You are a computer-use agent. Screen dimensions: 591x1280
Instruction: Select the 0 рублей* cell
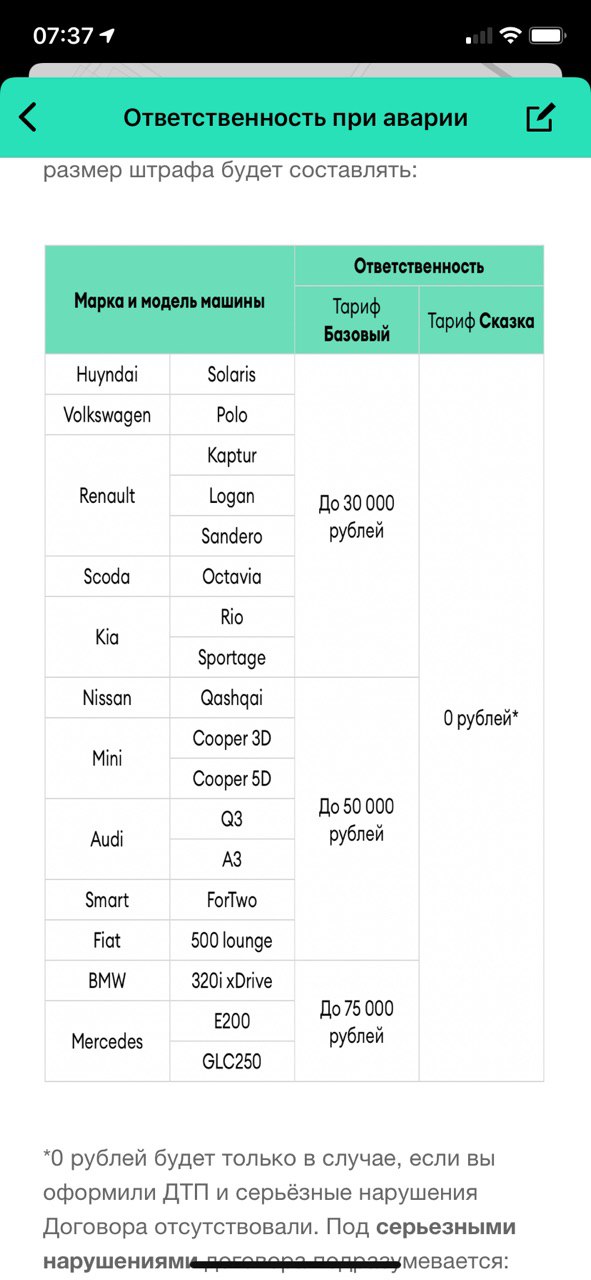click(481, 718)
